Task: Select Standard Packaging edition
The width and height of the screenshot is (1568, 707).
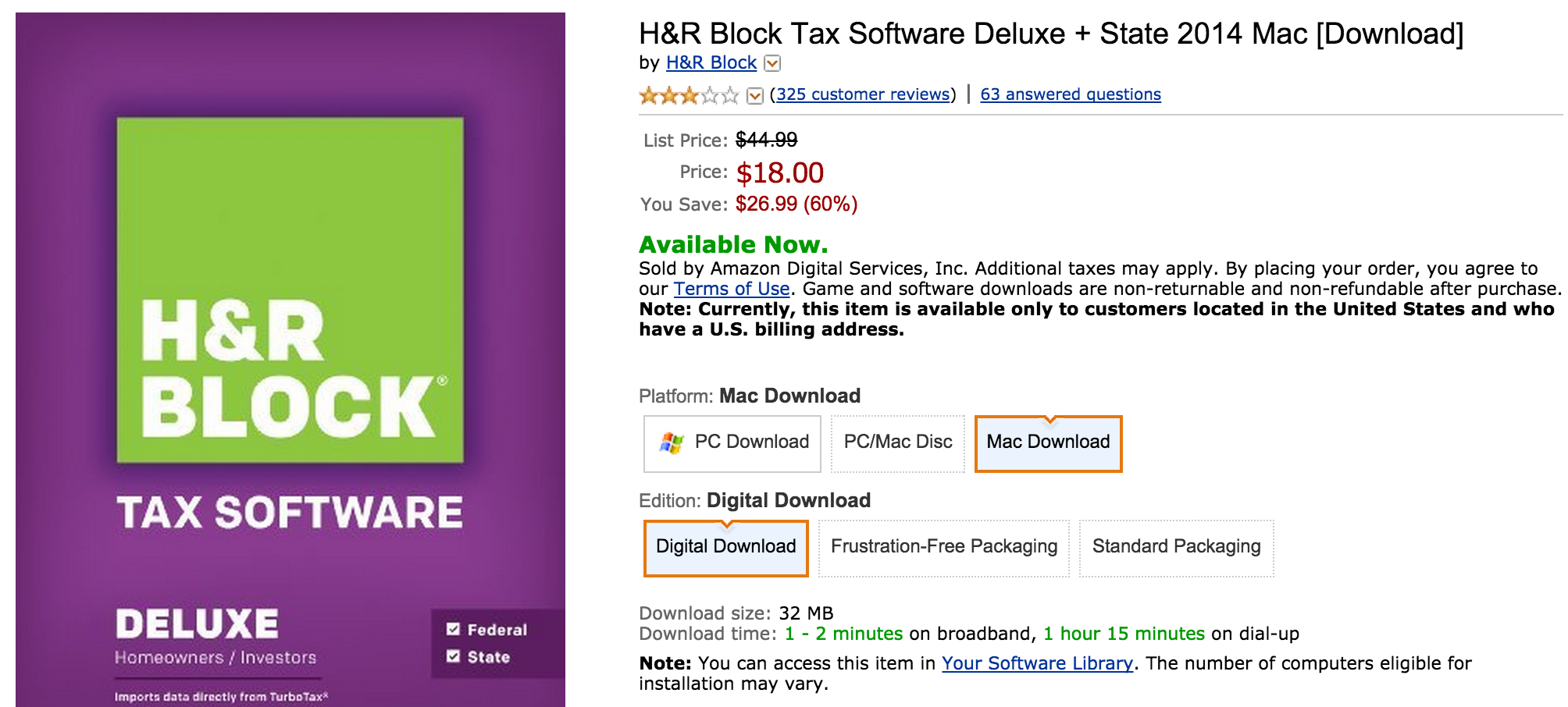Action: coord(1176,546)
